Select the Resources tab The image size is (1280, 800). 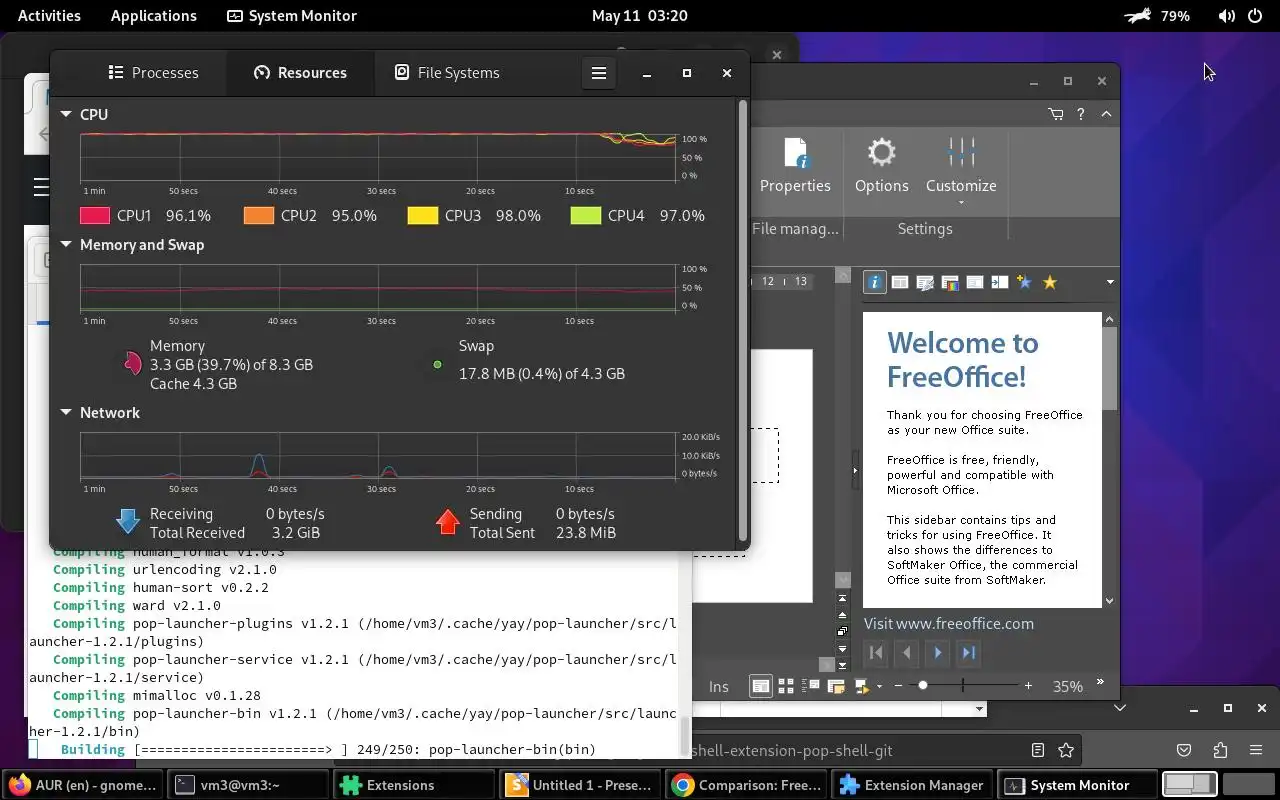[x=300, y=73]
